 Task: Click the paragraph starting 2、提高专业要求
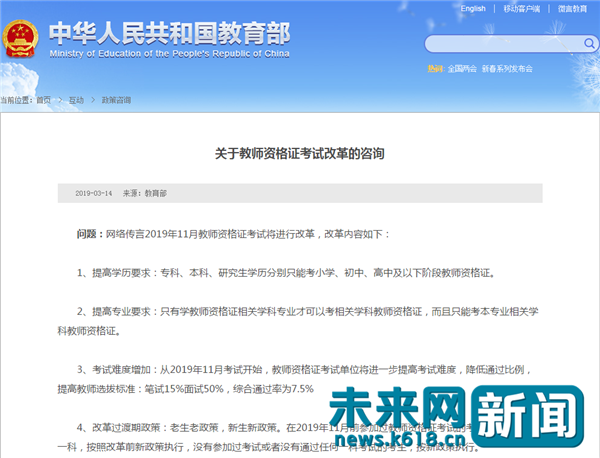[298, 321]
